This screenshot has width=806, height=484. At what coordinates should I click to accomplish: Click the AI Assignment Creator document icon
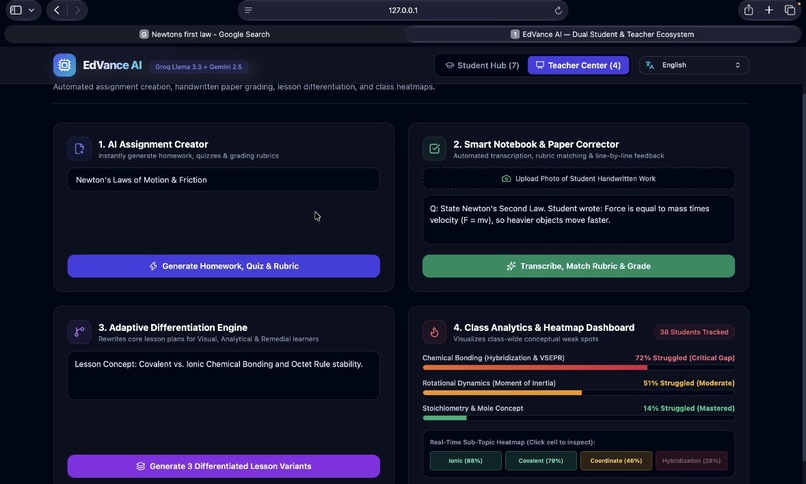pyautogui.click(x=79, y=149)
